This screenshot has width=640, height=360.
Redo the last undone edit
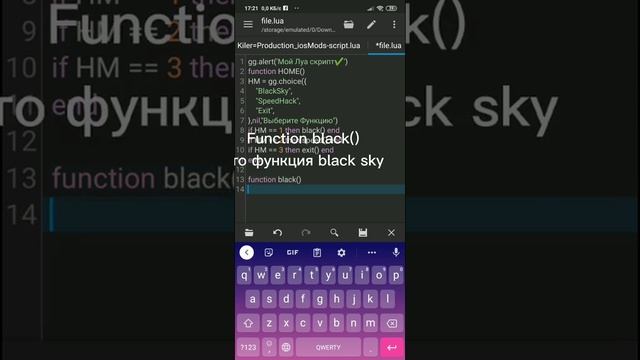click(x=306, y=233)
